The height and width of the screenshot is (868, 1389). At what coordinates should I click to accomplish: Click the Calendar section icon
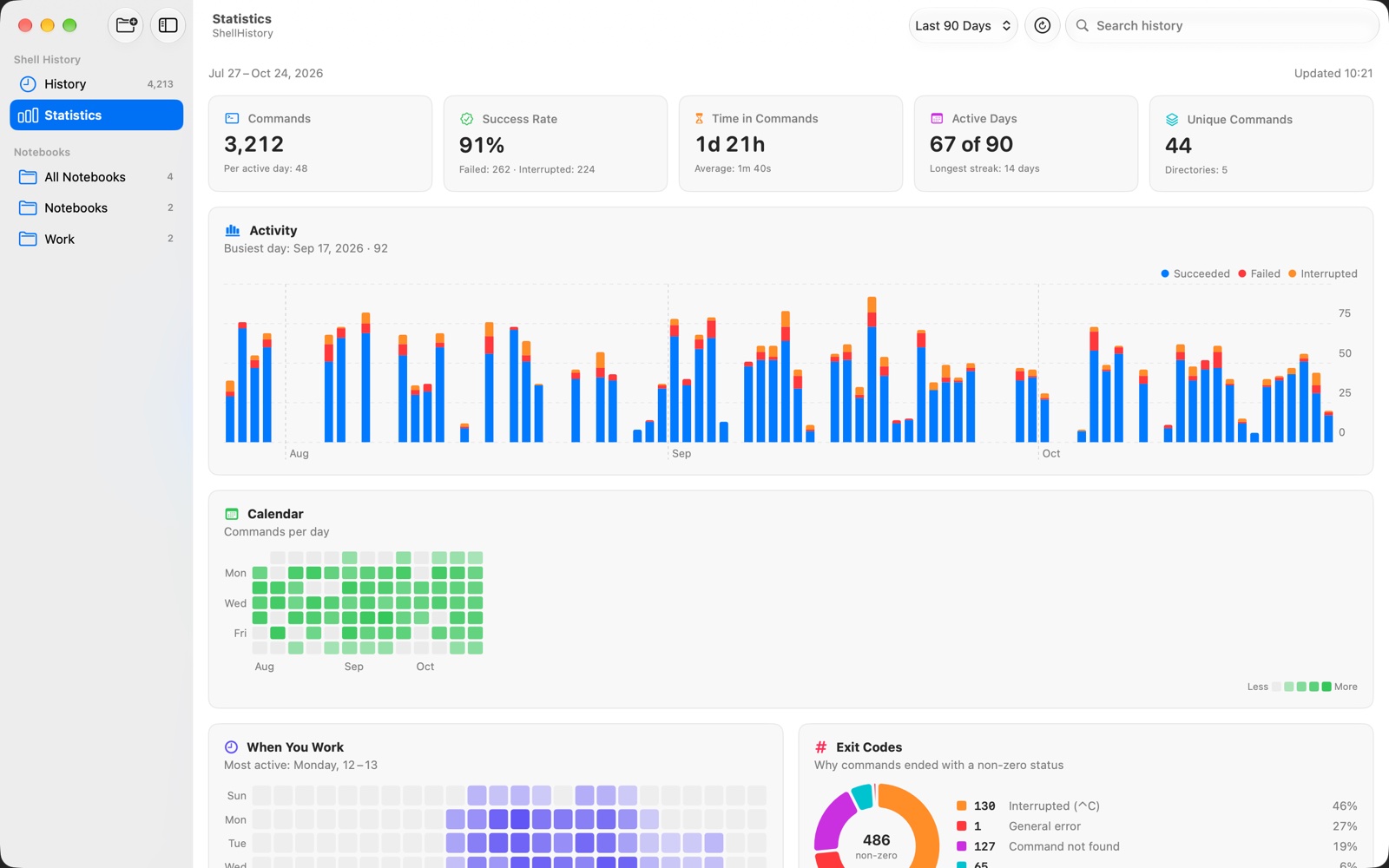point(232,514)
